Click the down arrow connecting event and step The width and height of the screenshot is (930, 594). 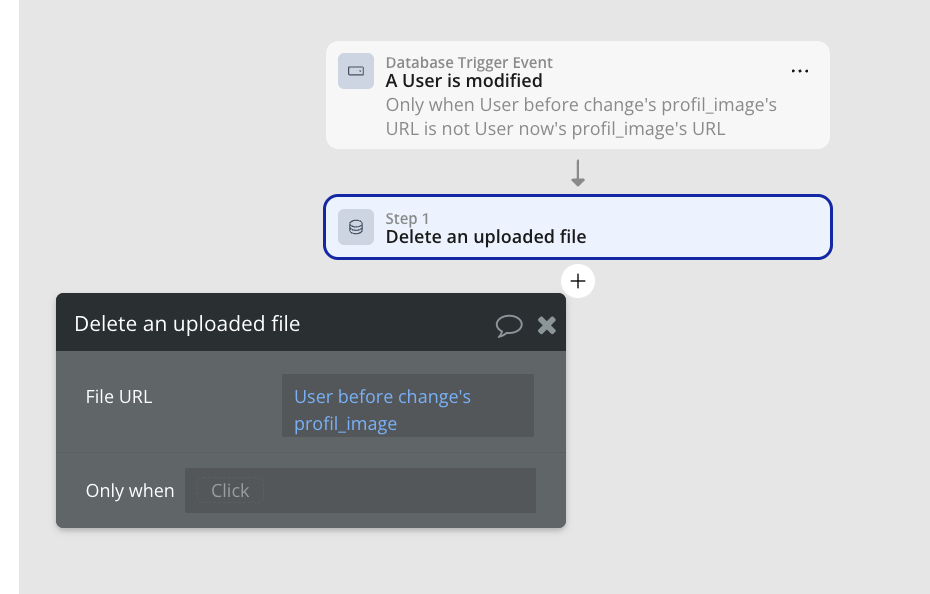[x=578, y=174]
